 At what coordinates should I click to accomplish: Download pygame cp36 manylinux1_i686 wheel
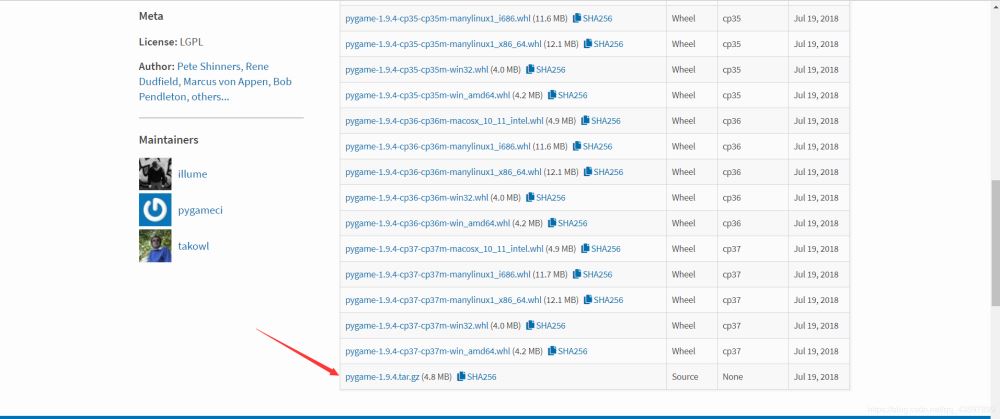coord(438,146)
